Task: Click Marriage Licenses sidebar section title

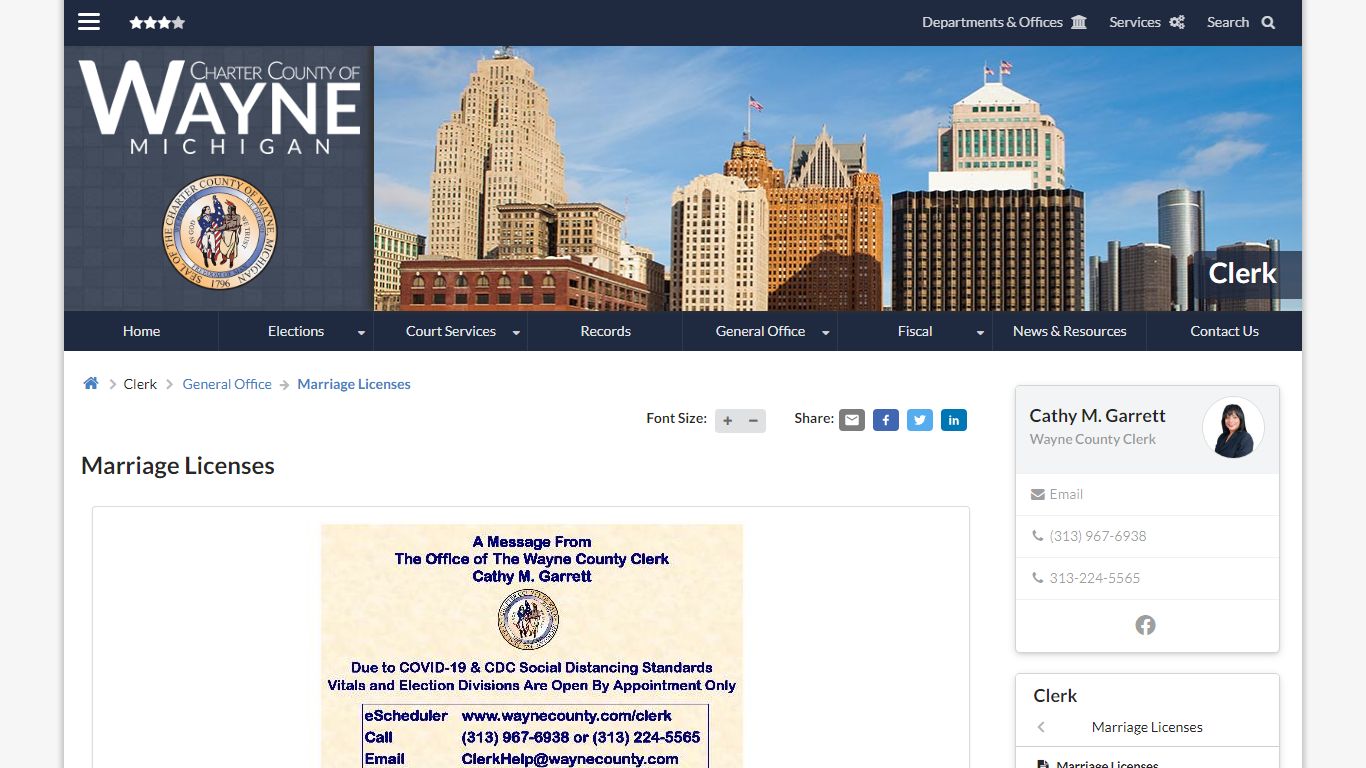Action: [1147, 727]
